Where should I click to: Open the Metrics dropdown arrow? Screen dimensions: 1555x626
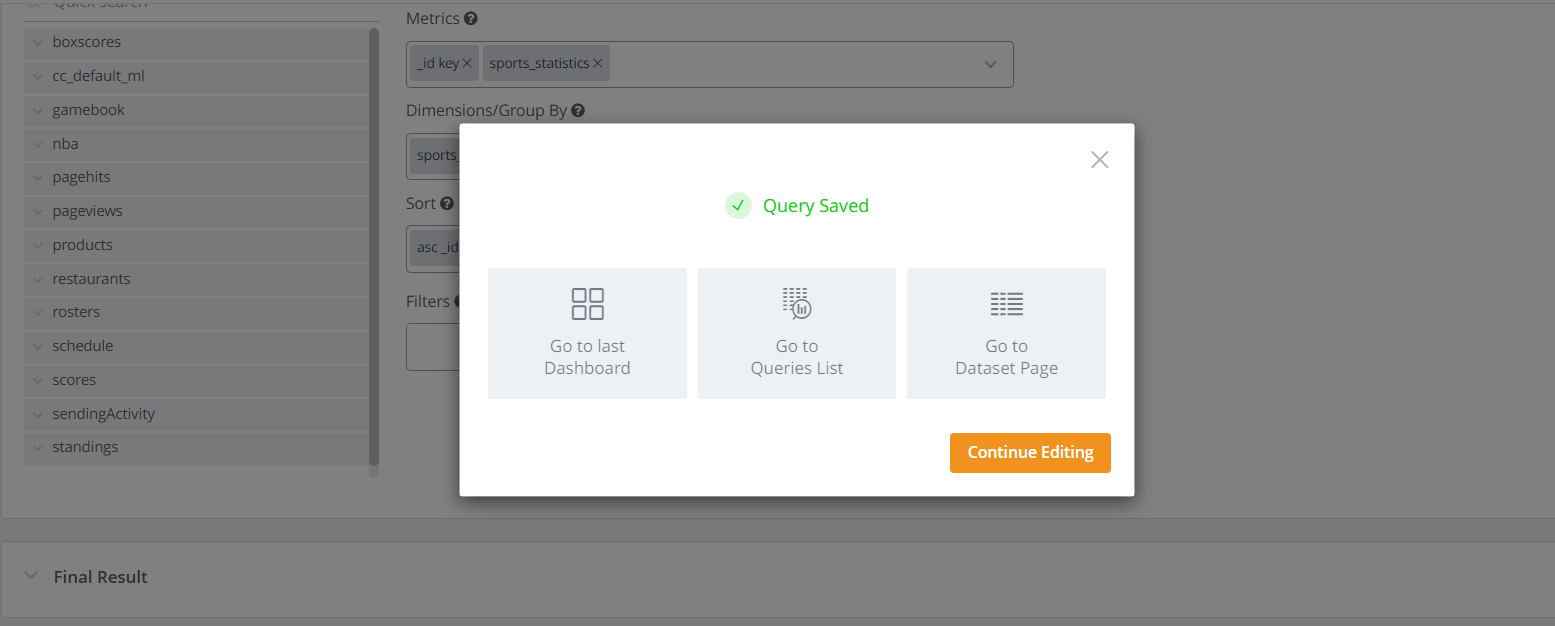click(990, 64)
